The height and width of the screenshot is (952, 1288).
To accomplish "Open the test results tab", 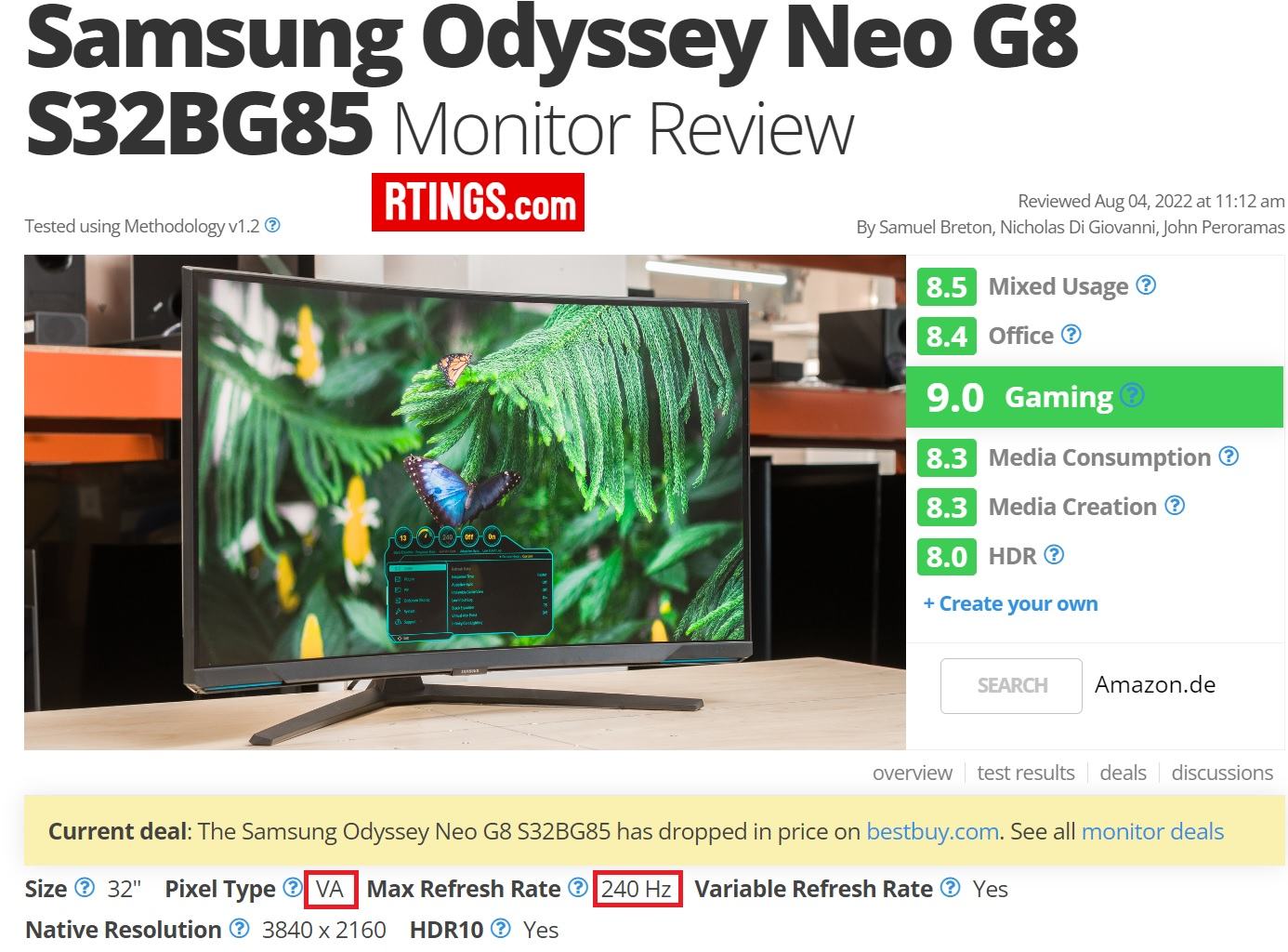I will click(x=1026, y=773).
